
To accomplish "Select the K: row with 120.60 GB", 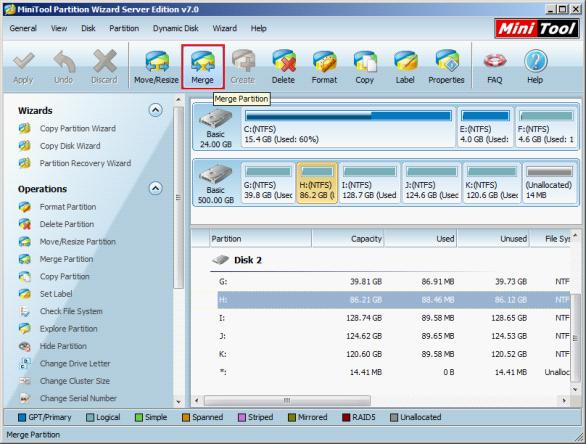I will tap(394, 354).
